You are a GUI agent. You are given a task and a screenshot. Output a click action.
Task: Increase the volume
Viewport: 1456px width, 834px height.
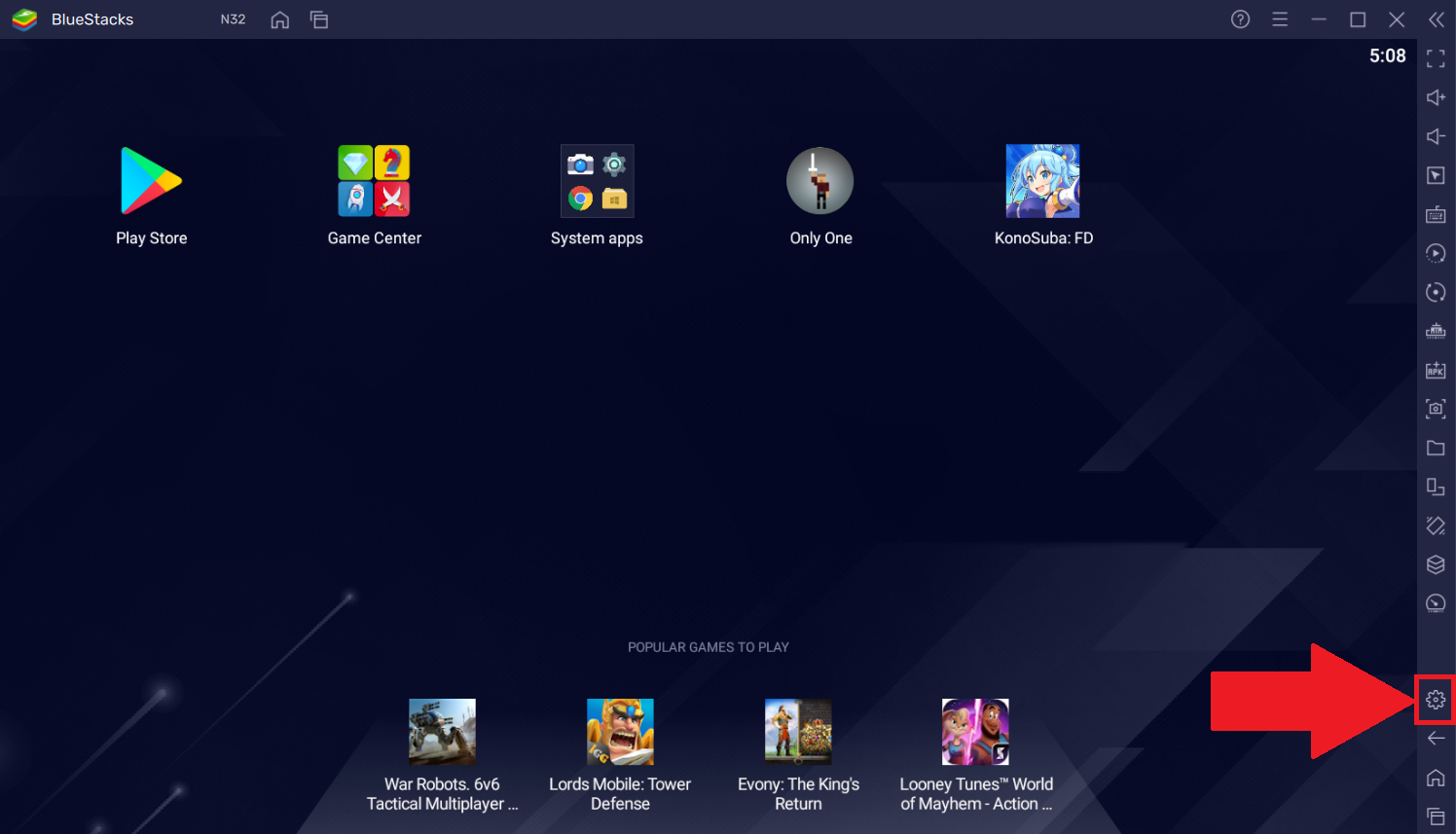point(1436,97)
